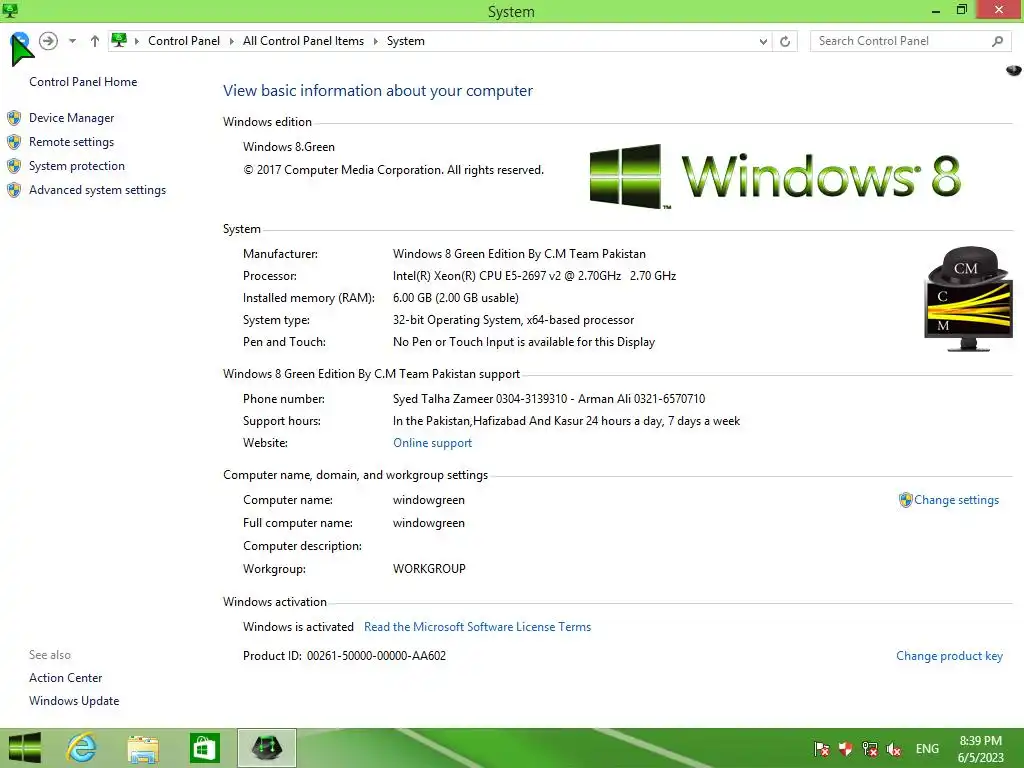The image size is (1024, 768).
Task: Expand the chevron after All Control Panel Items
Action: 376,41
